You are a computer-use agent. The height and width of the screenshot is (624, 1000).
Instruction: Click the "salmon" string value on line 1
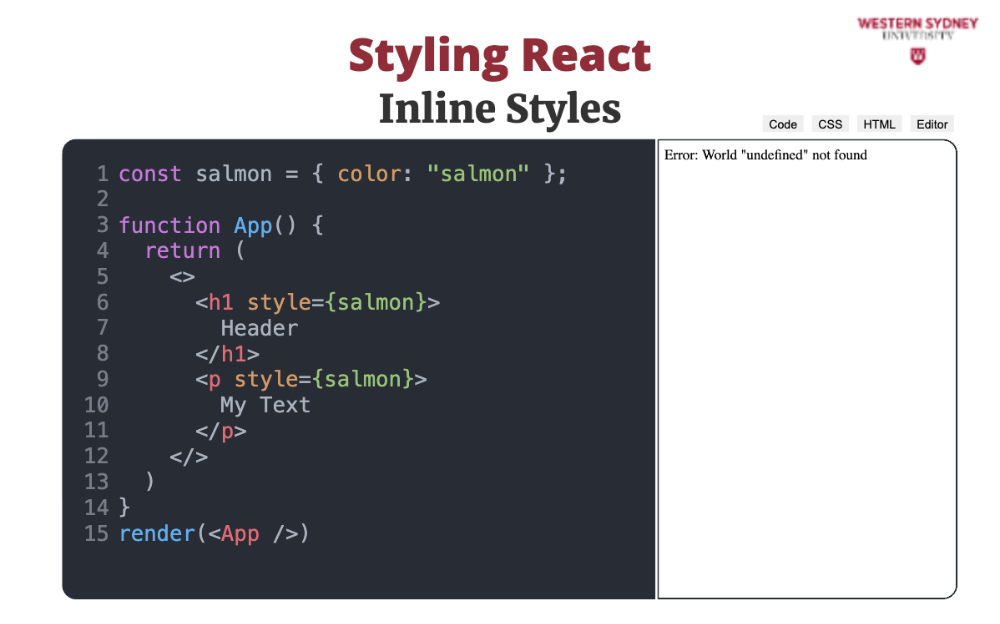tap(478, 174)
